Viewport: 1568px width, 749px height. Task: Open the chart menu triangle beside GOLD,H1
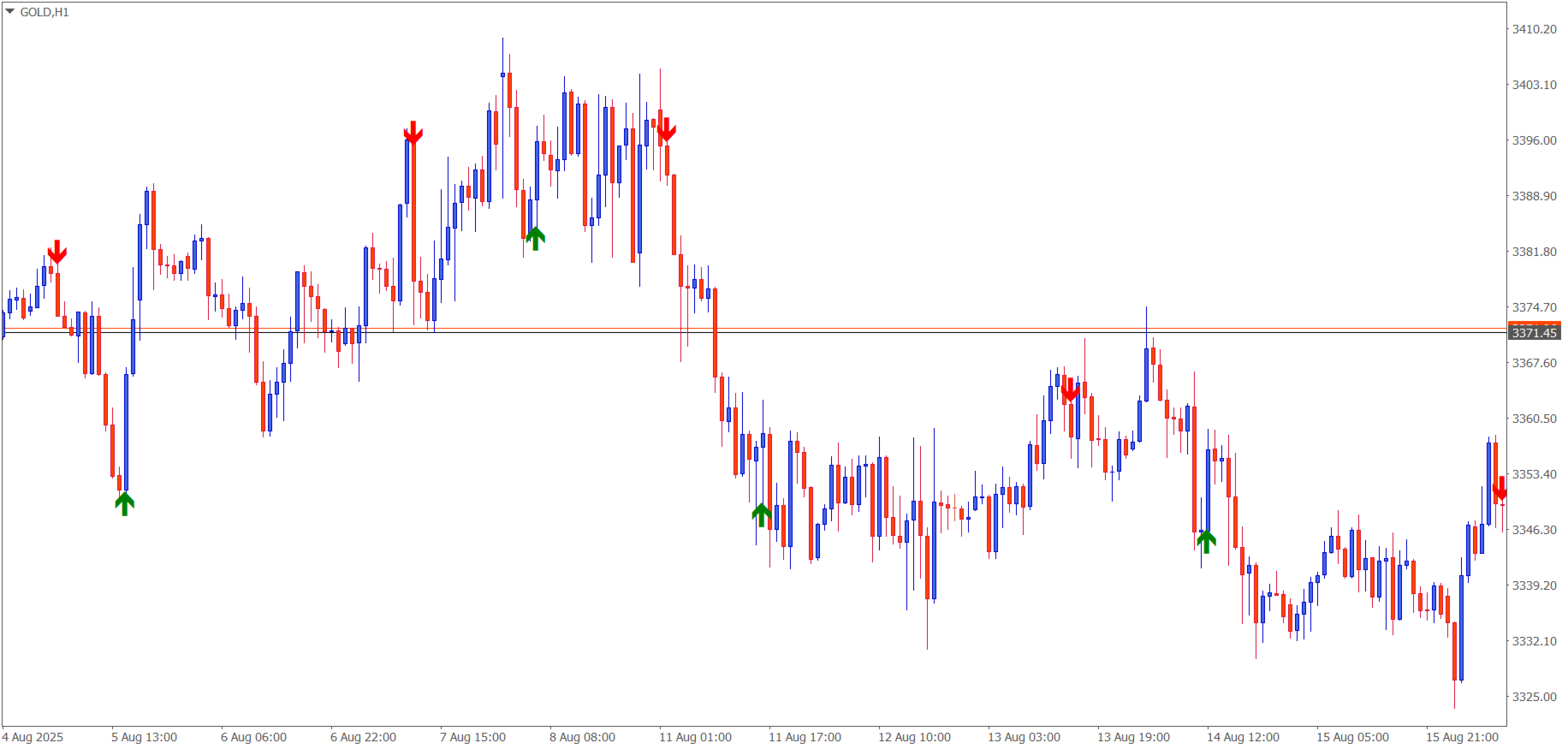[9, 11]
